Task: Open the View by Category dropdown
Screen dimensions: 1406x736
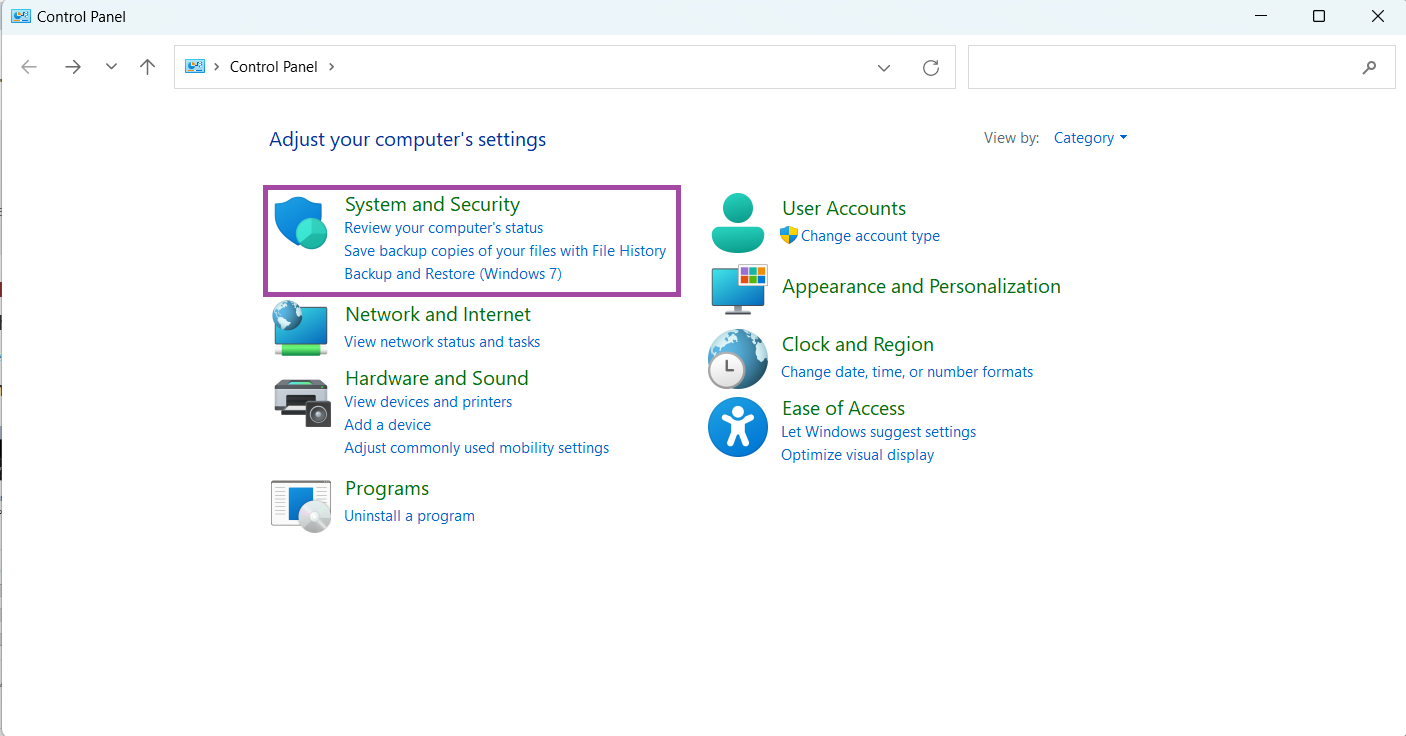Action: pos(1090,138)
